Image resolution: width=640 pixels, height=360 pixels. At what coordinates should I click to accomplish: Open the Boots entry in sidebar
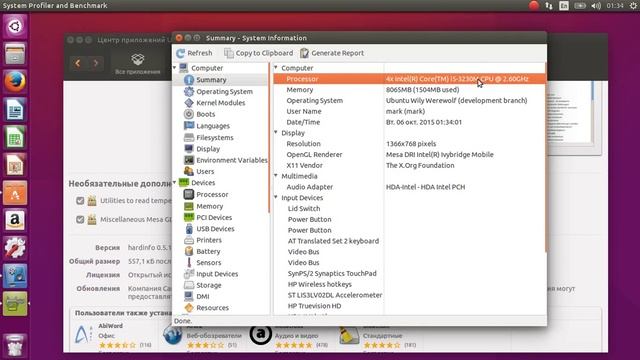[x=205, y=114]
